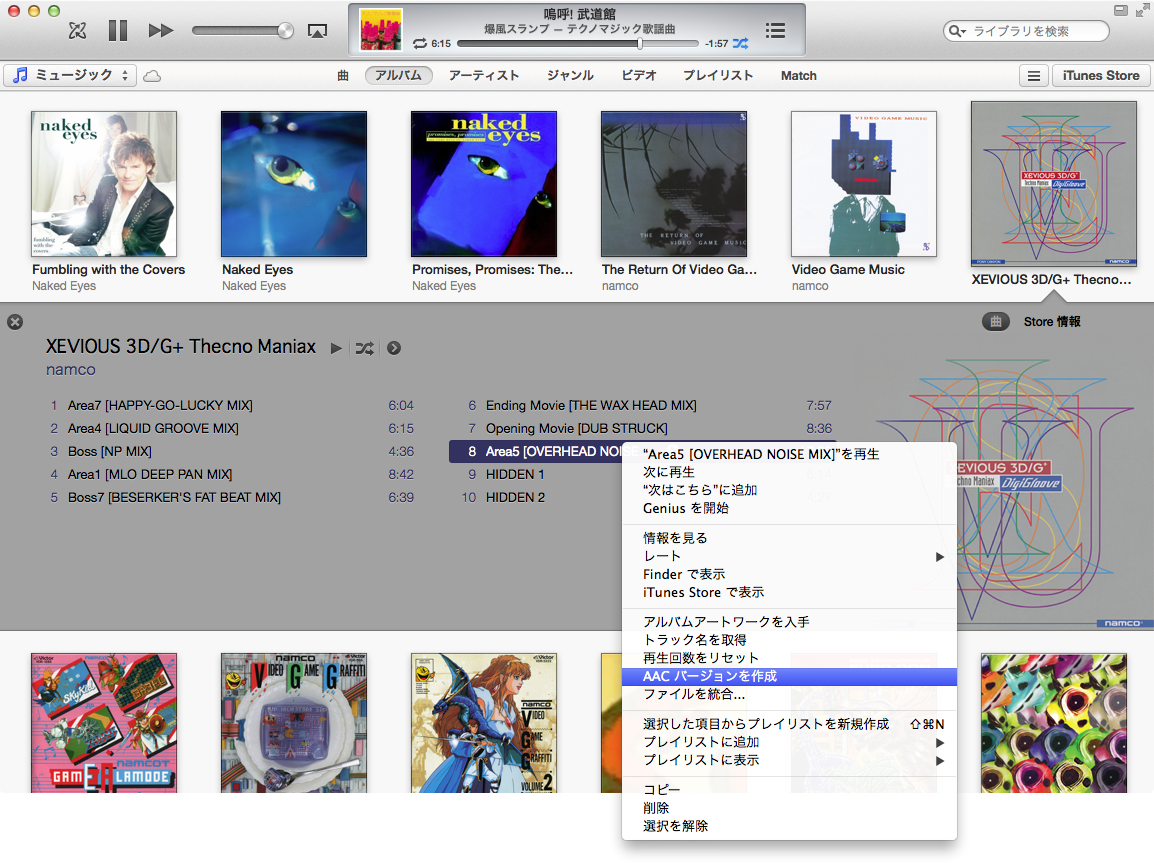
Task: Shuffle the XEVIOUS 3D/G+ album
Action: click(364, 348)
